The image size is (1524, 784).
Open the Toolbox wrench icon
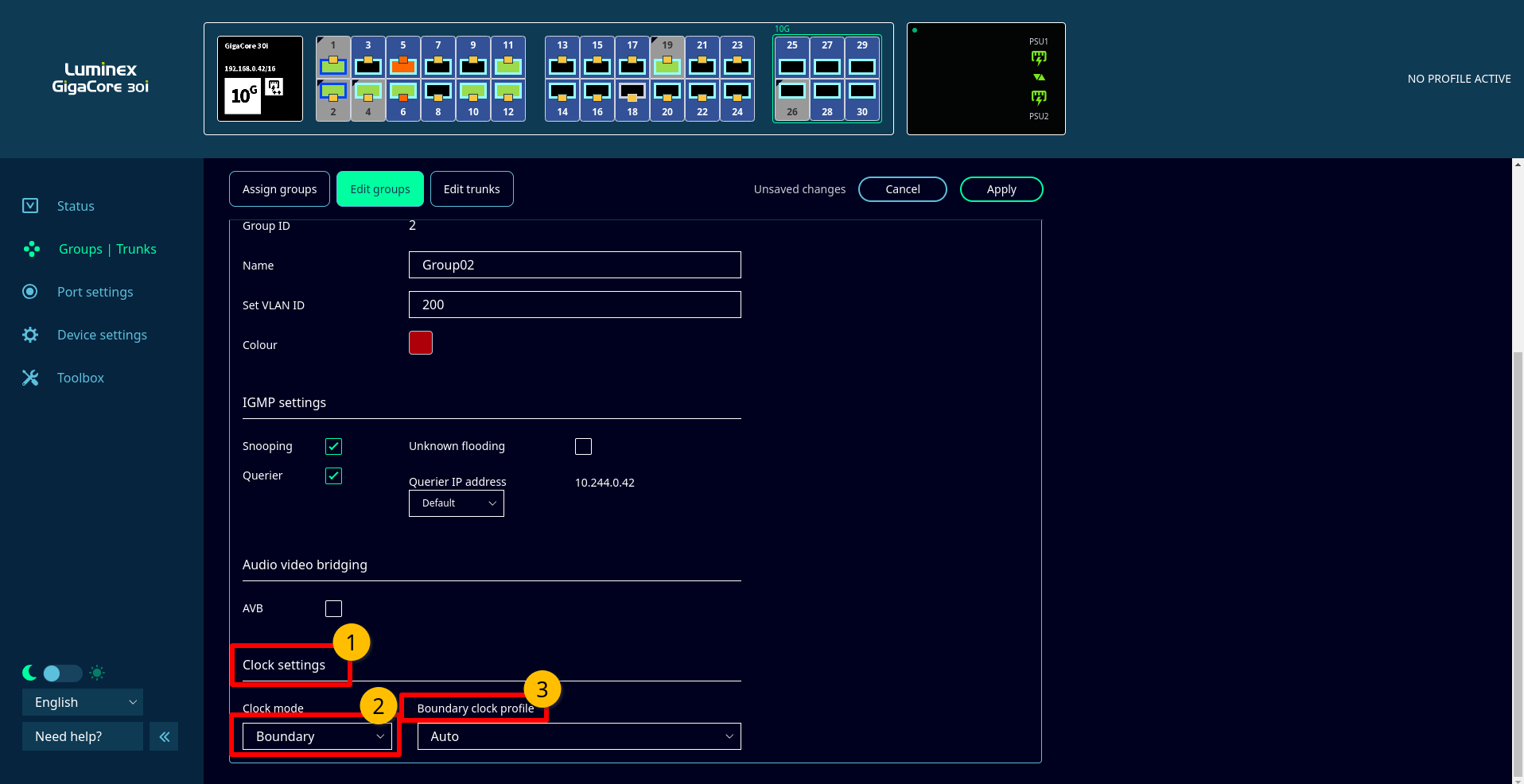30,378
